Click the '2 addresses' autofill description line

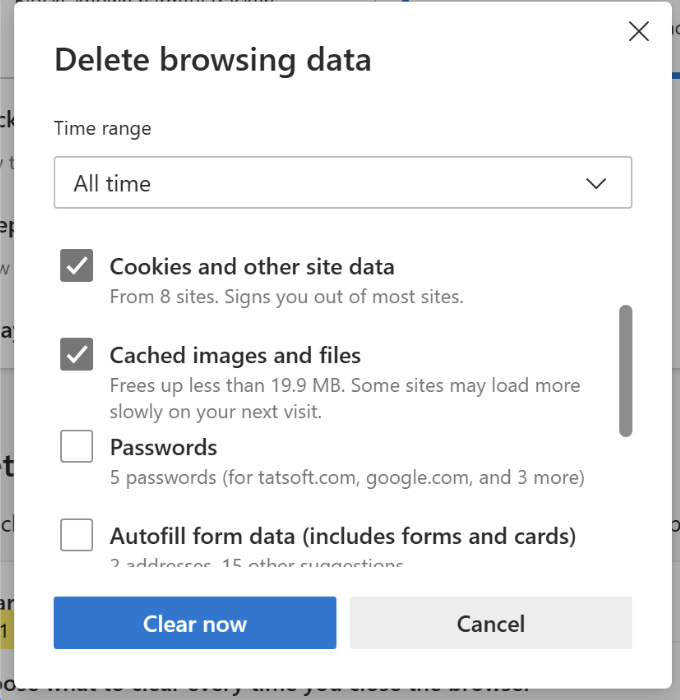(256, 564)
